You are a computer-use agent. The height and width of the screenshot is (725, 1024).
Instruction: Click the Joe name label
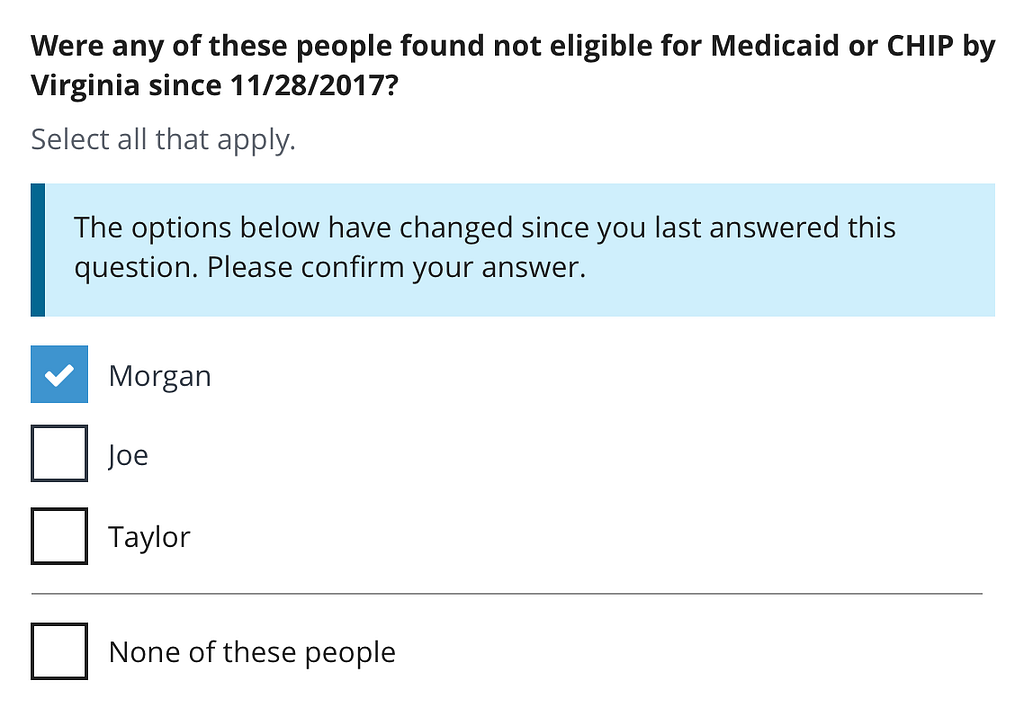pos(129,455)
